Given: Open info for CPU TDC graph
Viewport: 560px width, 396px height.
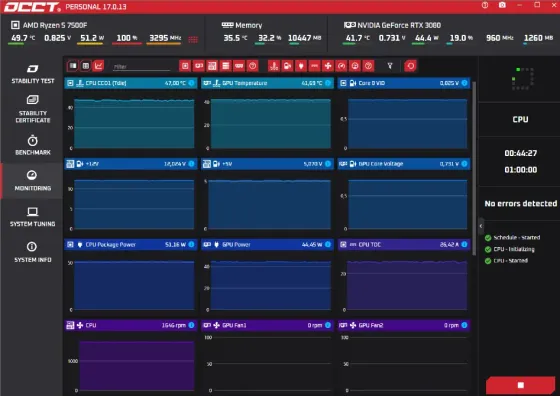Looking at the screenshot, I should pos(464,245).
